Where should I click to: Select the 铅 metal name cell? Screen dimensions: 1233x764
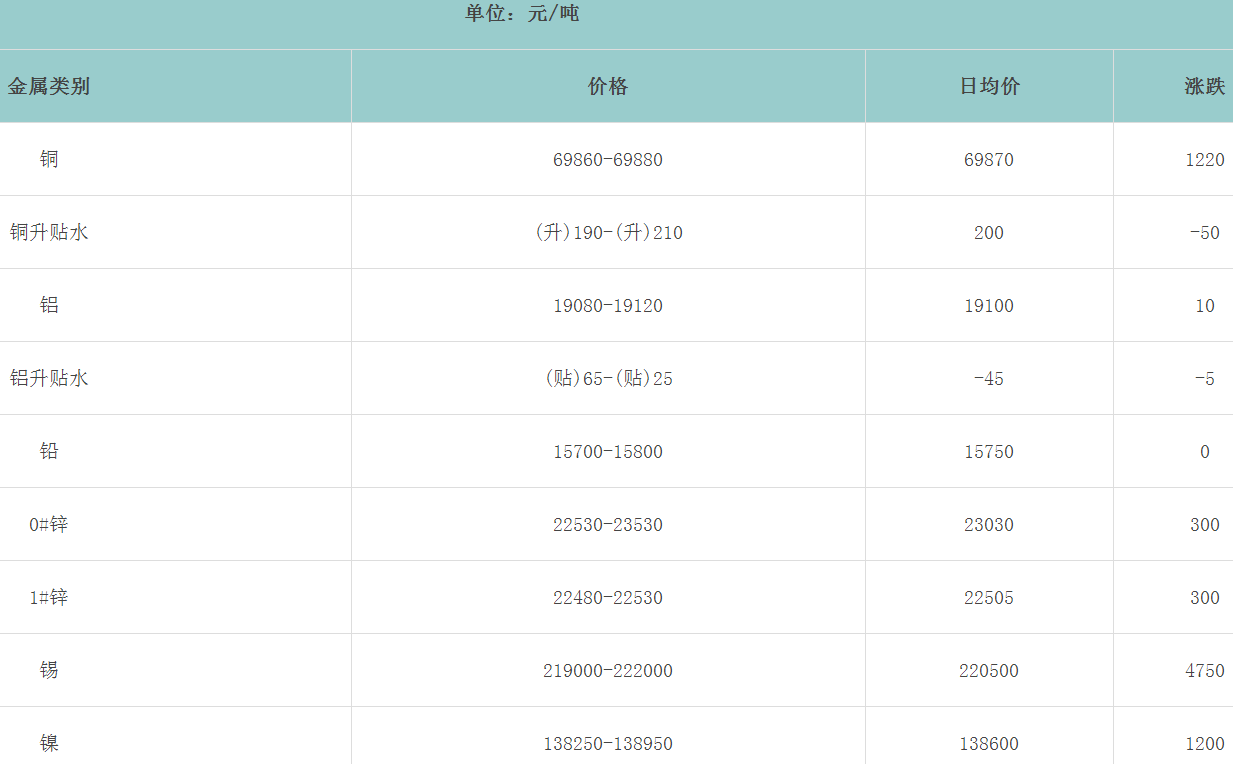coord(49,451)
